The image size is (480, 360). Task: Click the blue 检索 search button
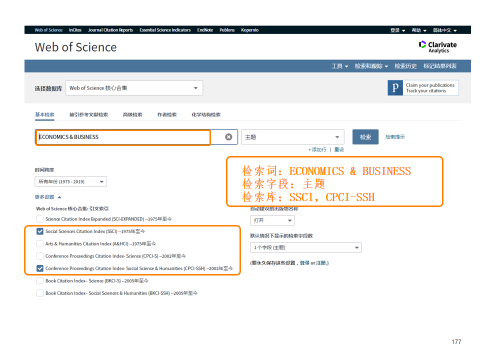coord(365,137)
